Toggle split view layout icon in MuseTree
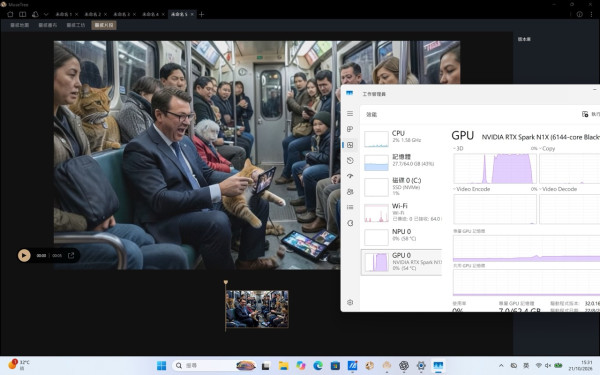The width and height of the screenshot is (600, 375). (x=23, y=14)
